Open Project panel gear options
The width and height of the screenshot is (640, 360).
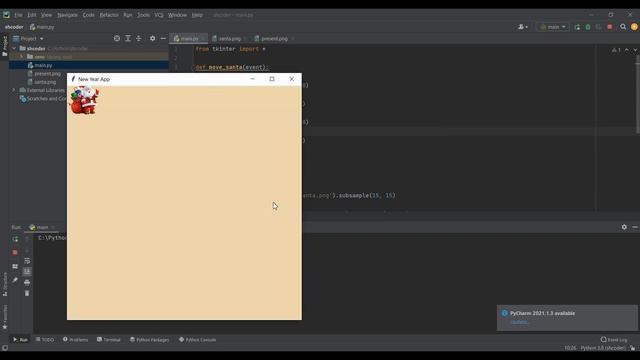tap(152, 38)
